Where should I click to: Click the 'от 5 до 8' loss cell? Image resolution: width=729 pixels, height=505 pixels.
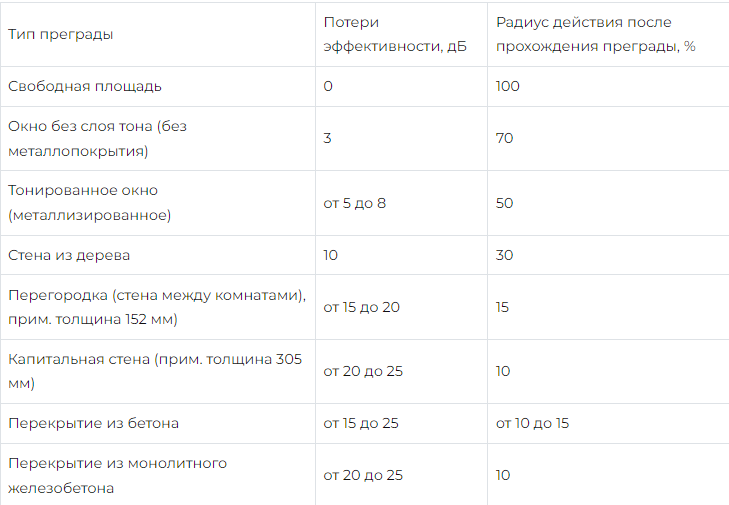pos(354,203)
